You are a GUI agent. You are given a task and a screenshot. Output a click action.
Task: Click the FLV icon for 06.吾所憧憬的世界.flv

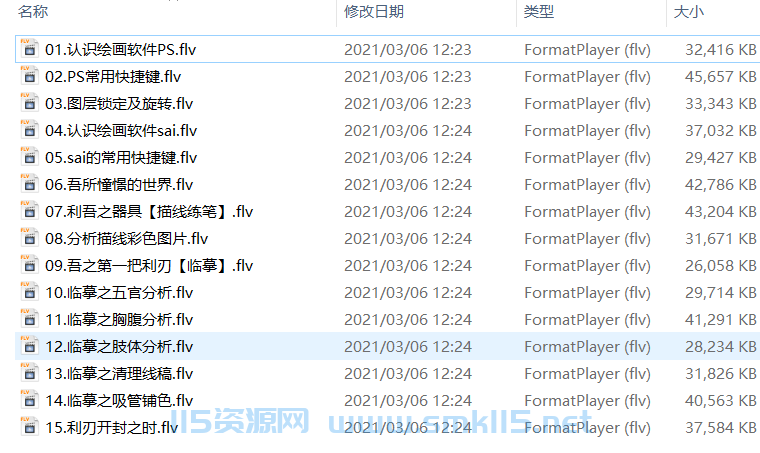coord(29,184)
